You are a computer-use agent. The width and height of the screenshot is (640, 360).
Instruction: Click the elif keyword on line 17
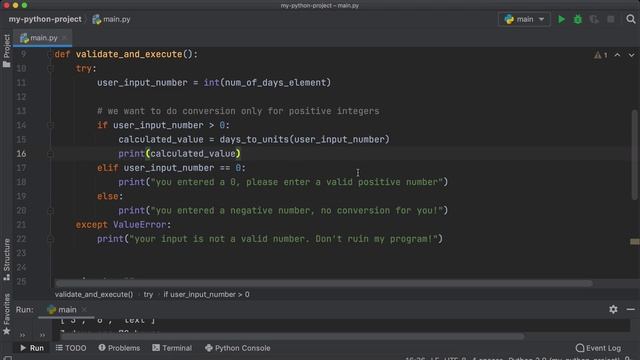tap(108, 168)
